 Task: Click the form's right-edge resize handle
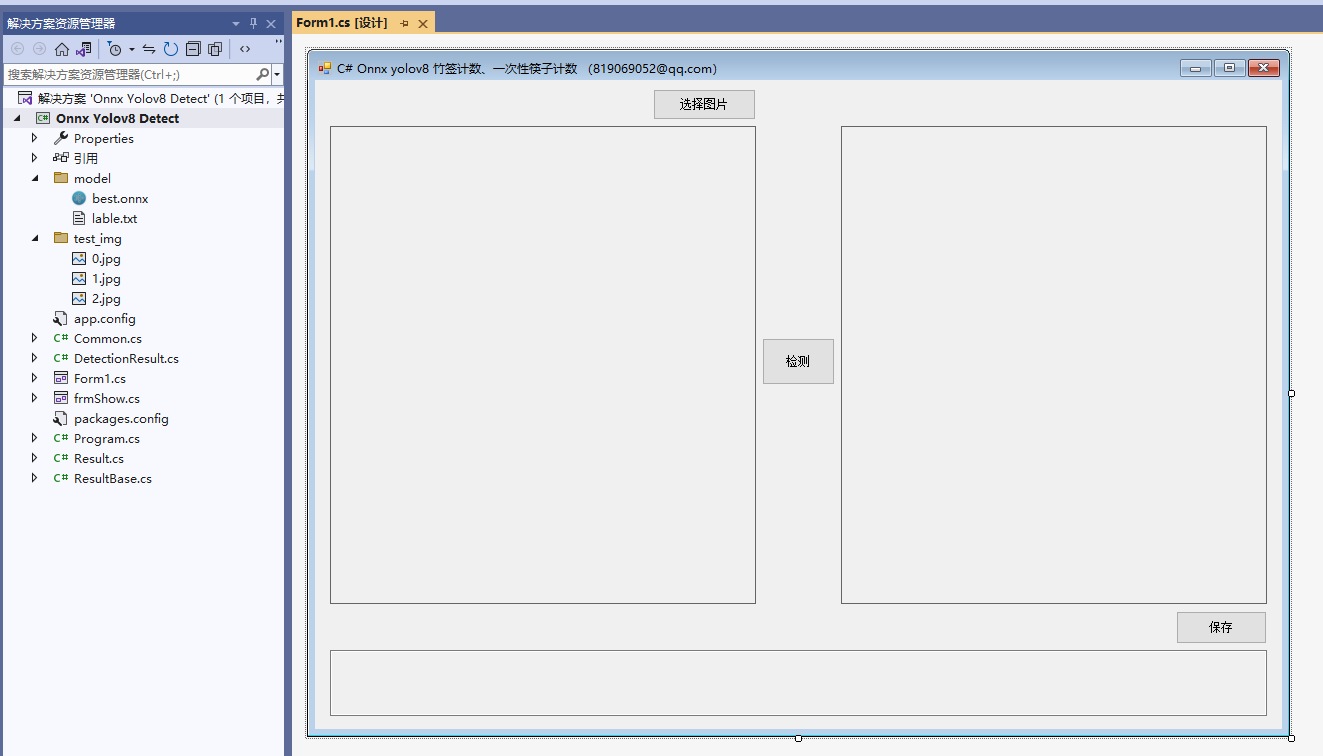tap(1291, 393)
